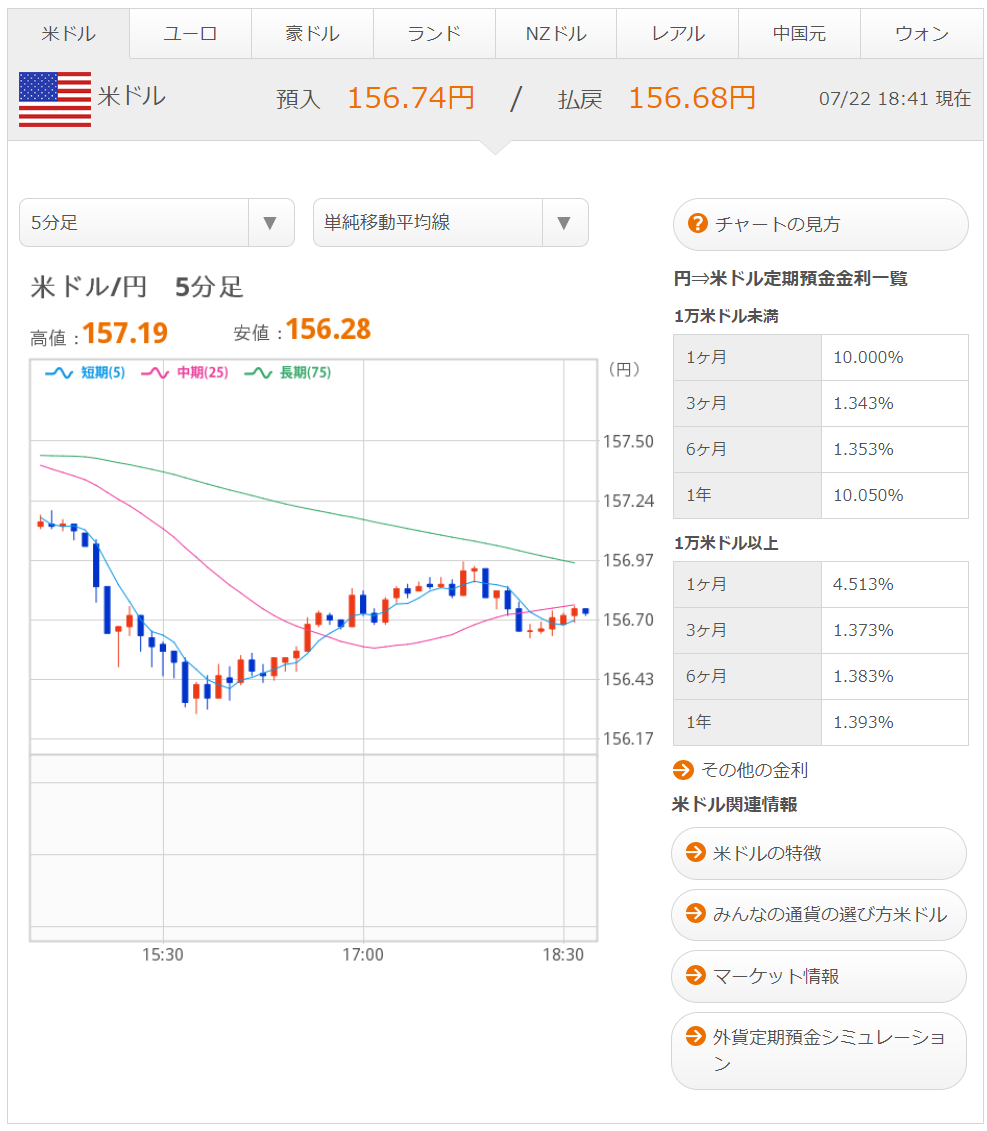Image resolution: width=987 pixels, height=1131 pixels.
Task: Select the ウォン currency tab
Action: [921, 34]
